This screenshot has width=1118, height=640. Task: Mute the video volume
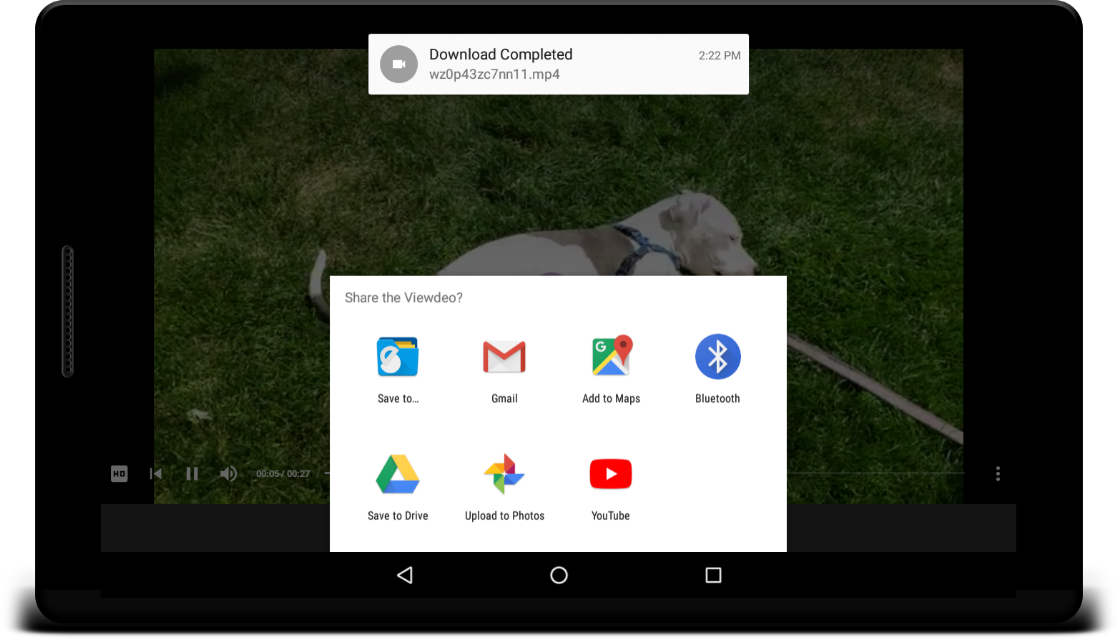[228, 474]
